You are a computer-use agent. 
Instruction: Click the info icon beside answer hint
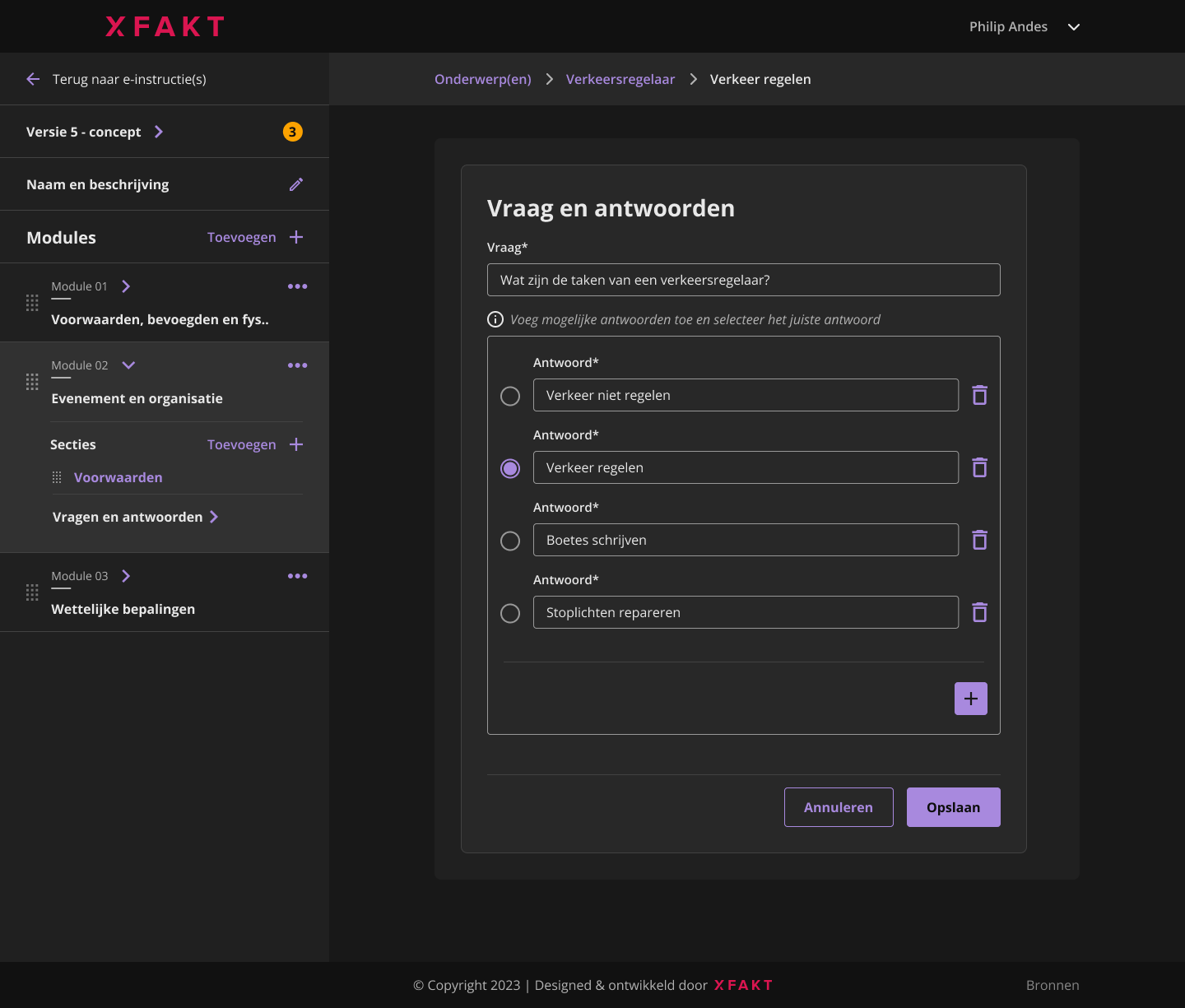[x=495, y=319]
